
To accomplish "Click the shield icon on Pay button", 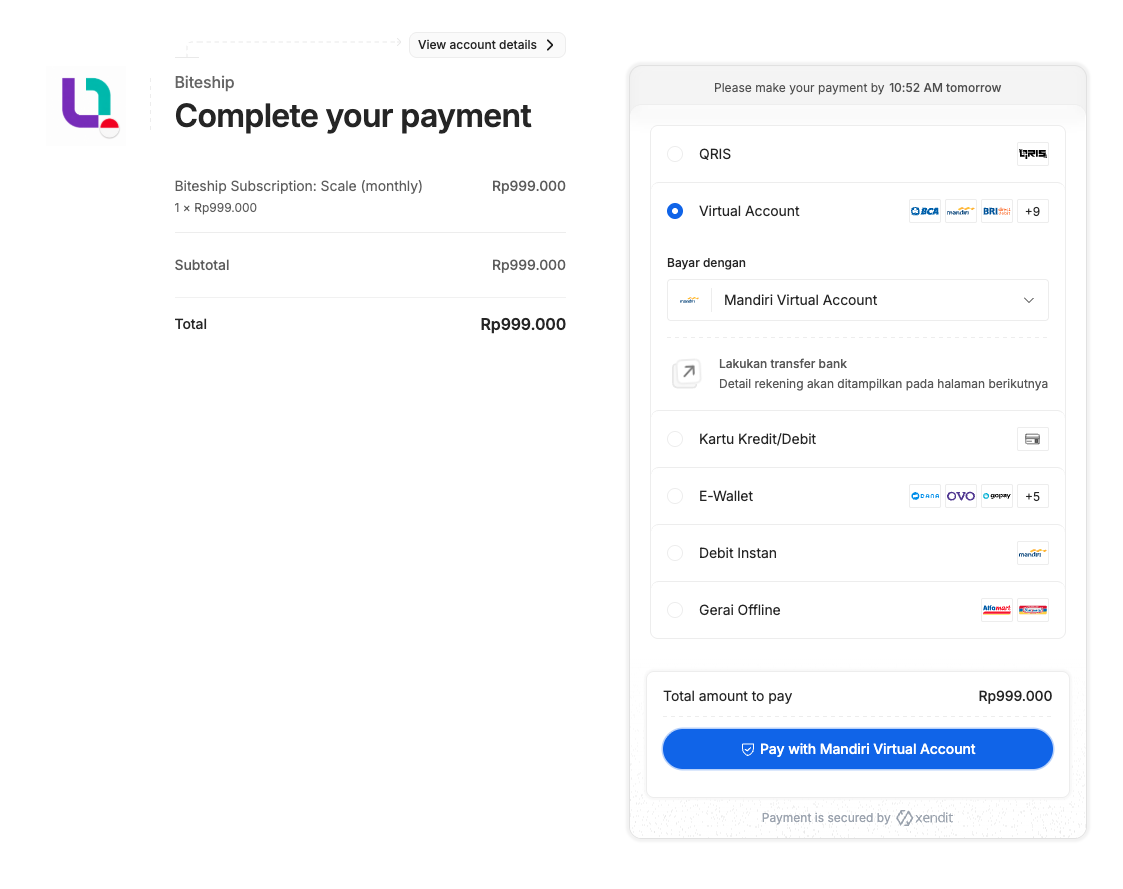I will pos(748,749).
